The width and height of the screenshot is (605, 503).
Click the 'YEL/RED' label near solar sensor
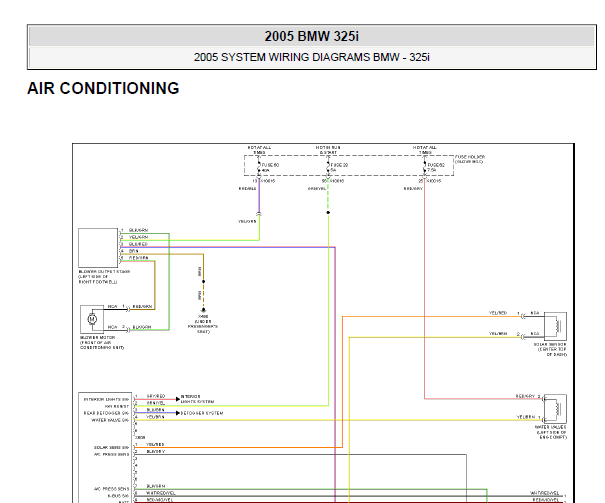pos(498,313)
